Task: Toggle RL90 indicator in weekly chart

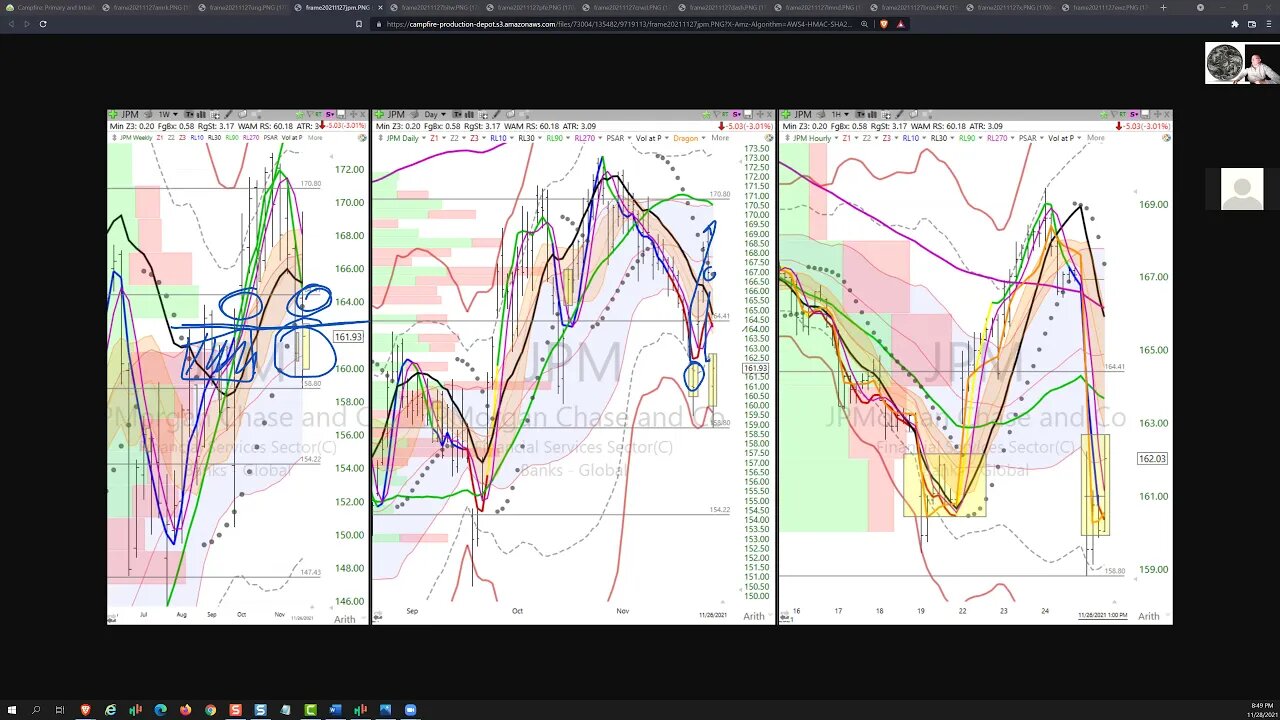Action: [x=232, y=138]
